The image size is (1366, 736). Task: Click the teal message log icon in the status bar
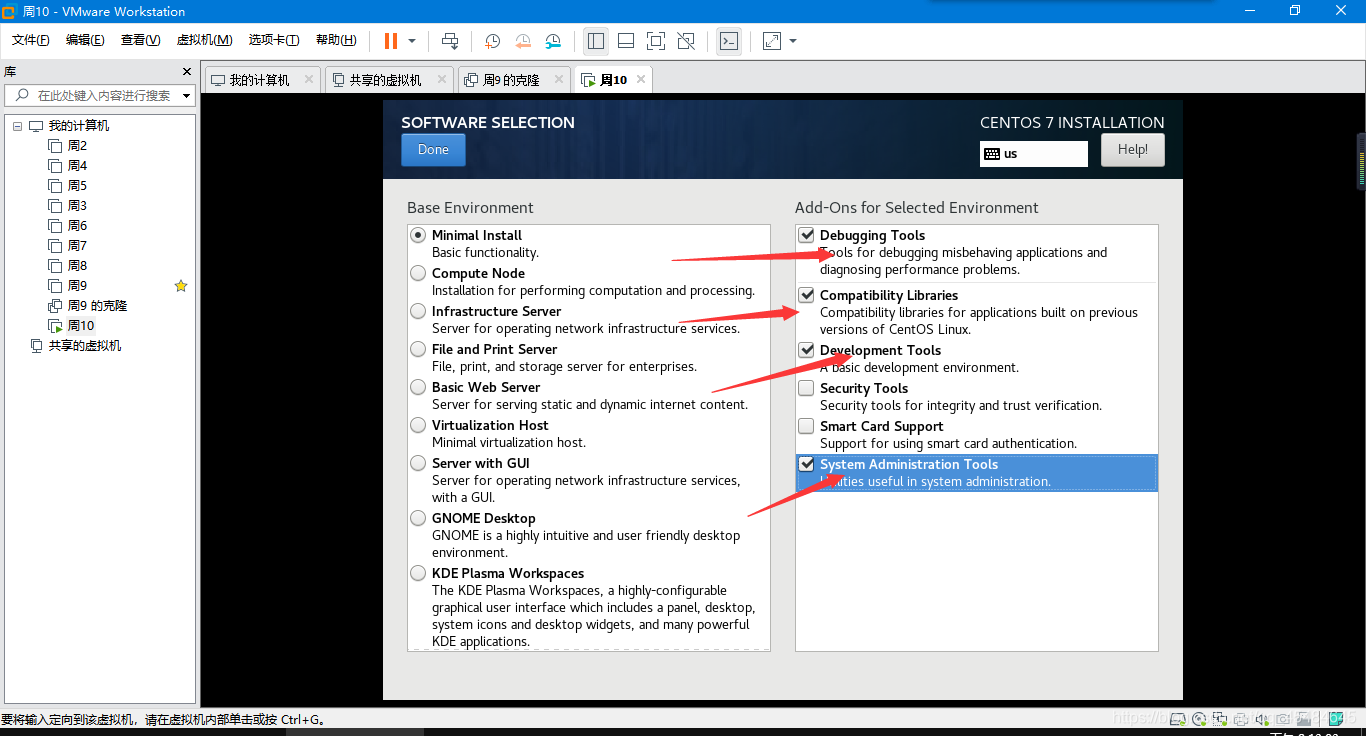point(1337,718)
